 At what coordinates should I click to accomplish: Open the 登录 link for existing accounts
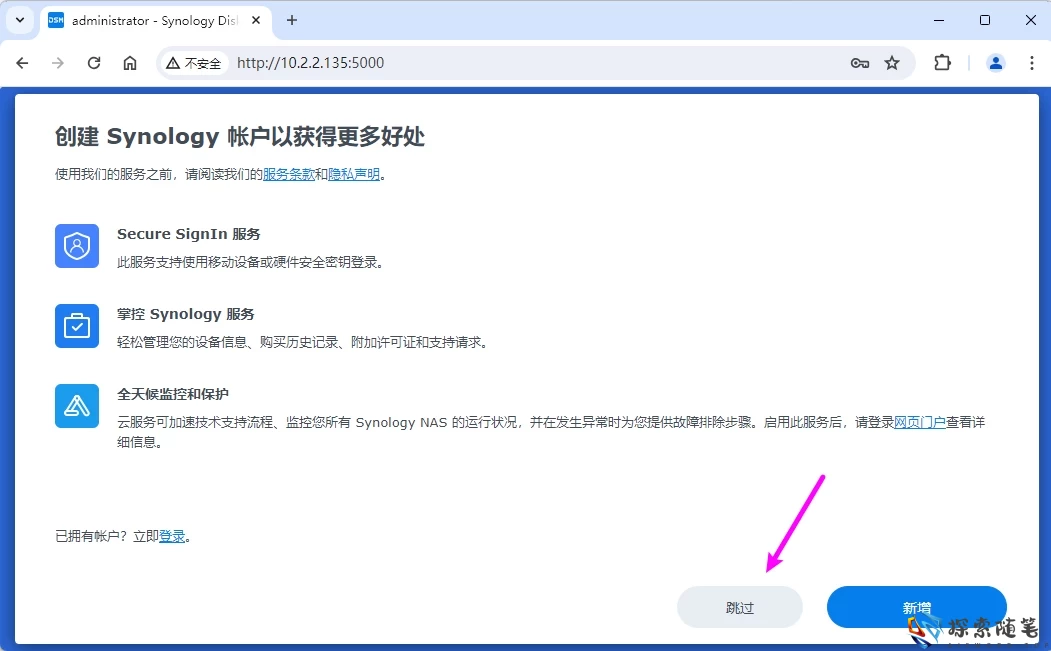click(171, 536)
